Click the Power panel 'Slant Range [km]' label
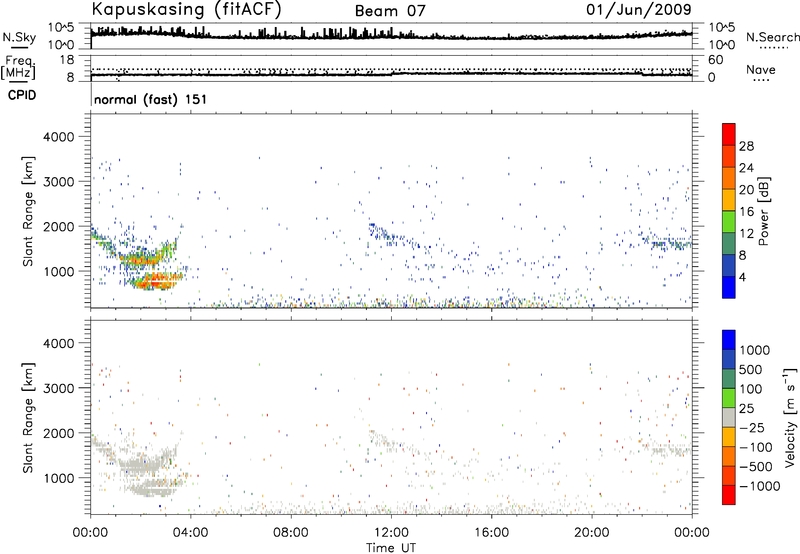 (x=28, y=211)
